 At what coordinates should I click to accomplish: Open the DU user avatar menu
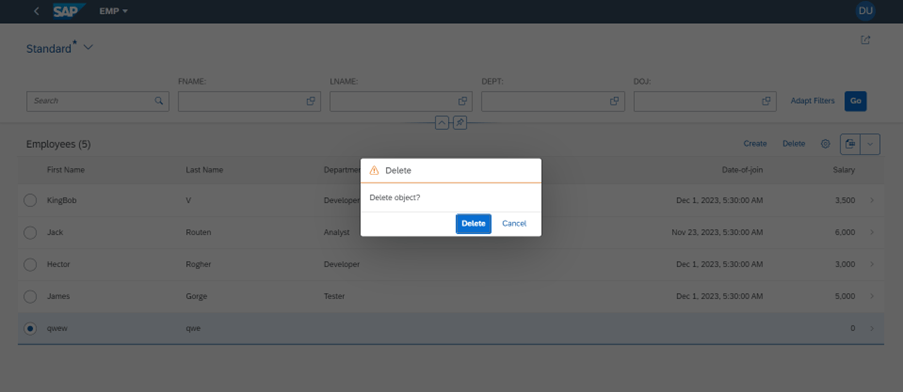tap(865, 11)
